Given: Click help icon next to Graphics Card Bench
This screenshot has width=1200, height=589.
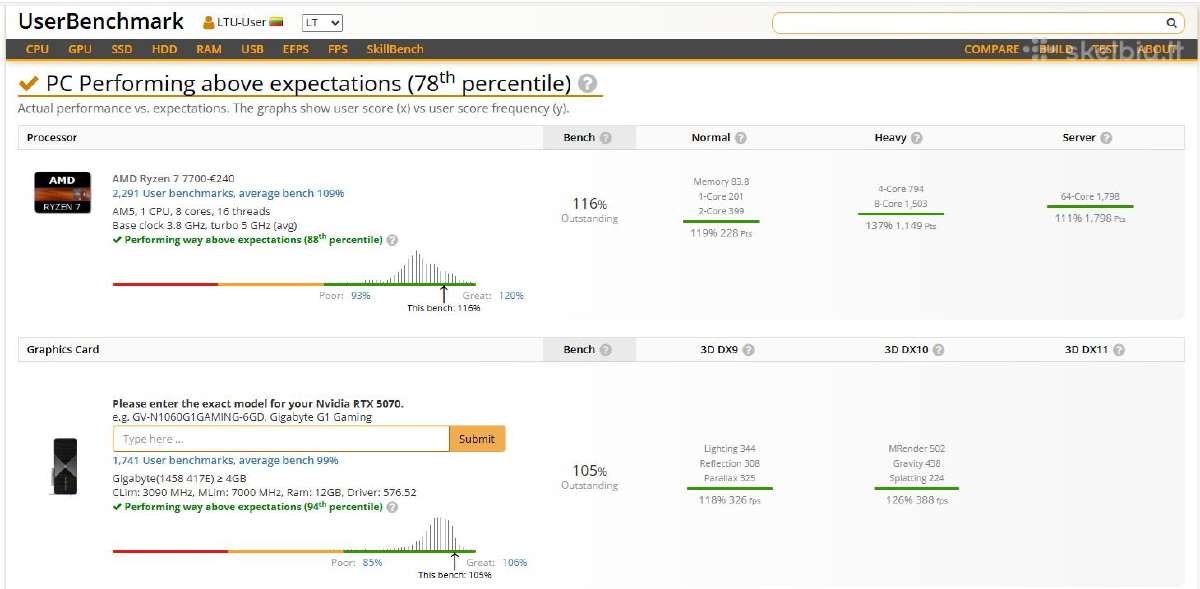Looking at the screenshot, I should click(x=605, y=350).
